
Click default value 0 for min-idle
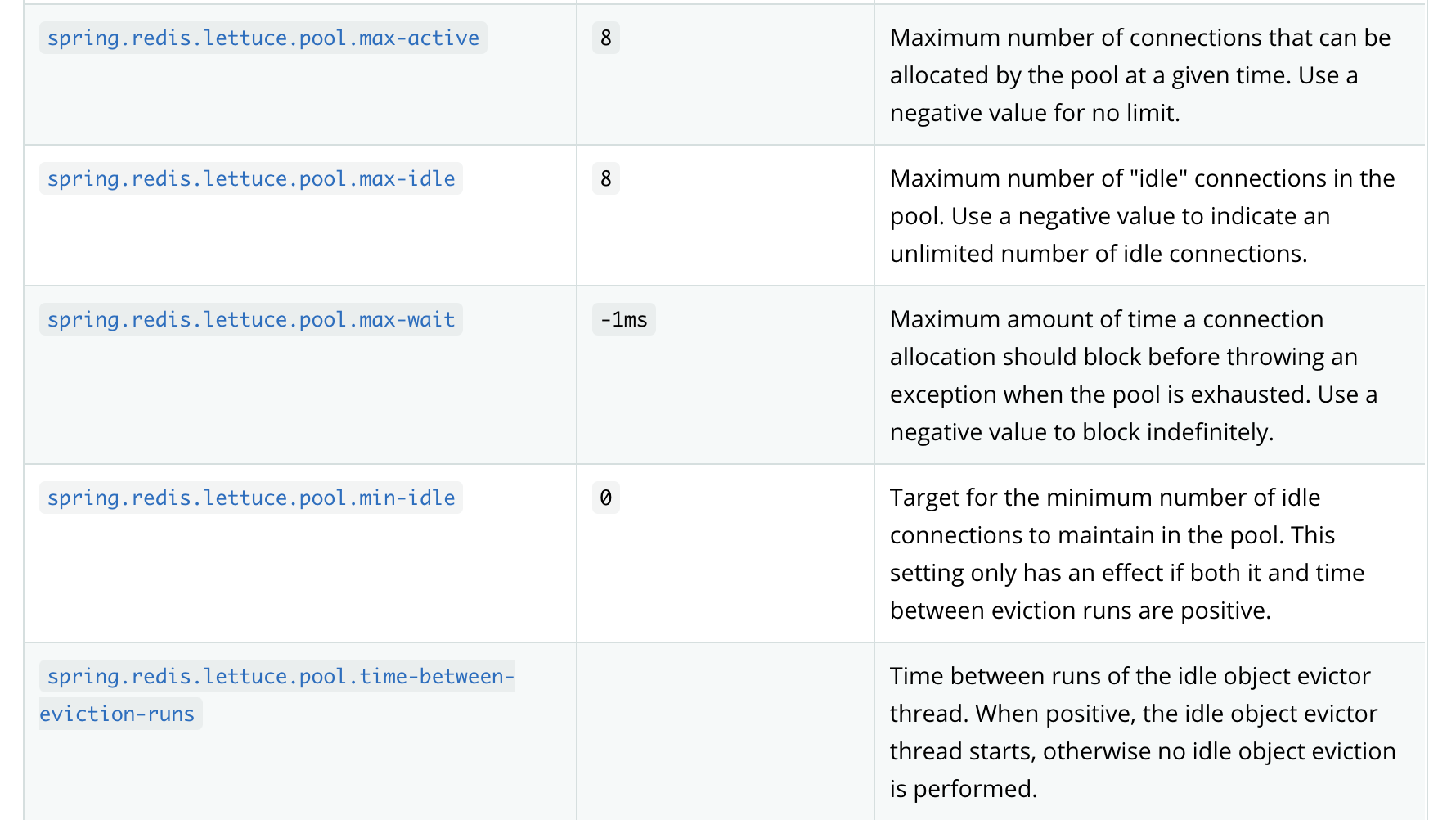pos(605,498)
